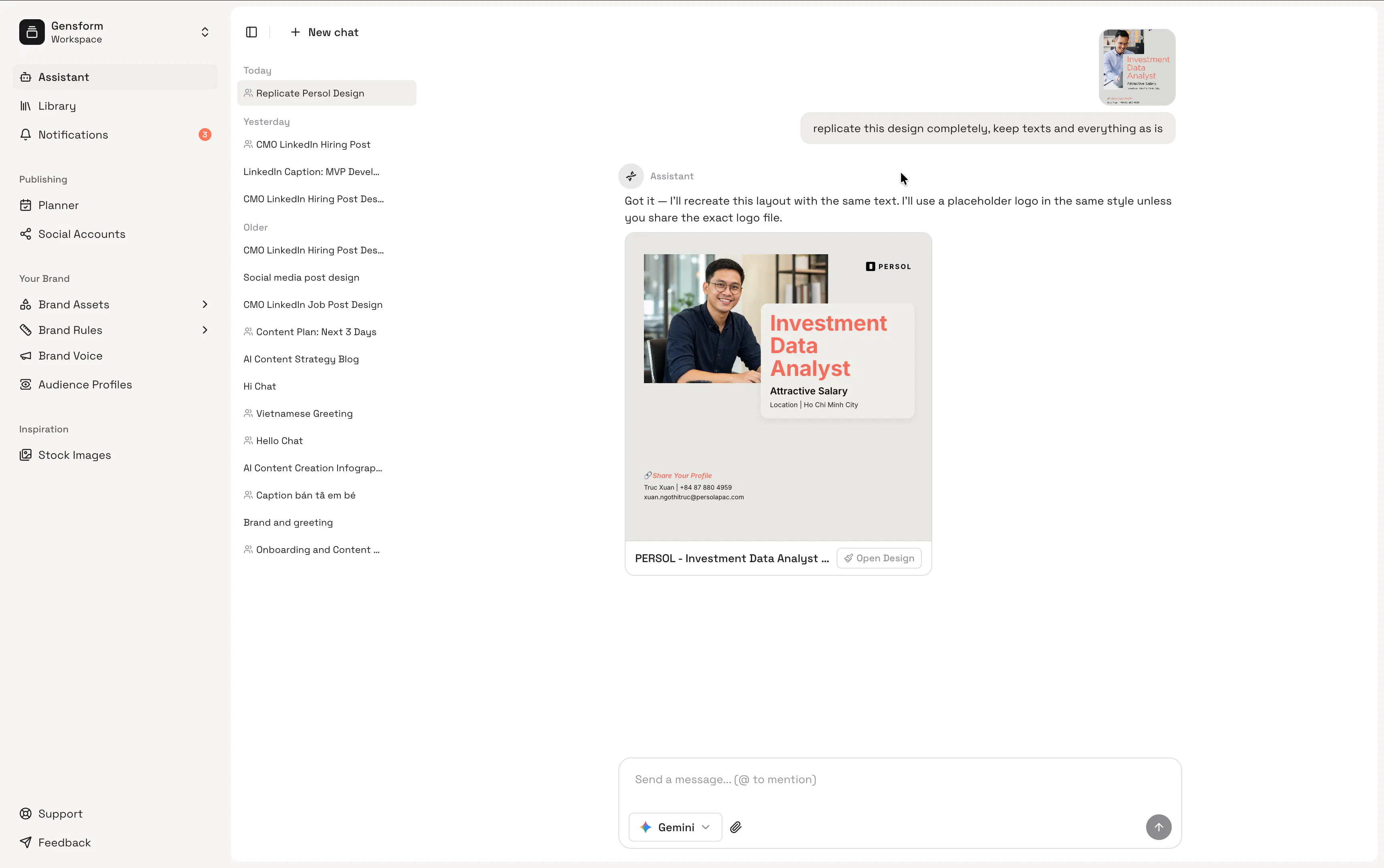Click the Stock Images icon
Screen dimensions: 1384x868
point(25,455)
